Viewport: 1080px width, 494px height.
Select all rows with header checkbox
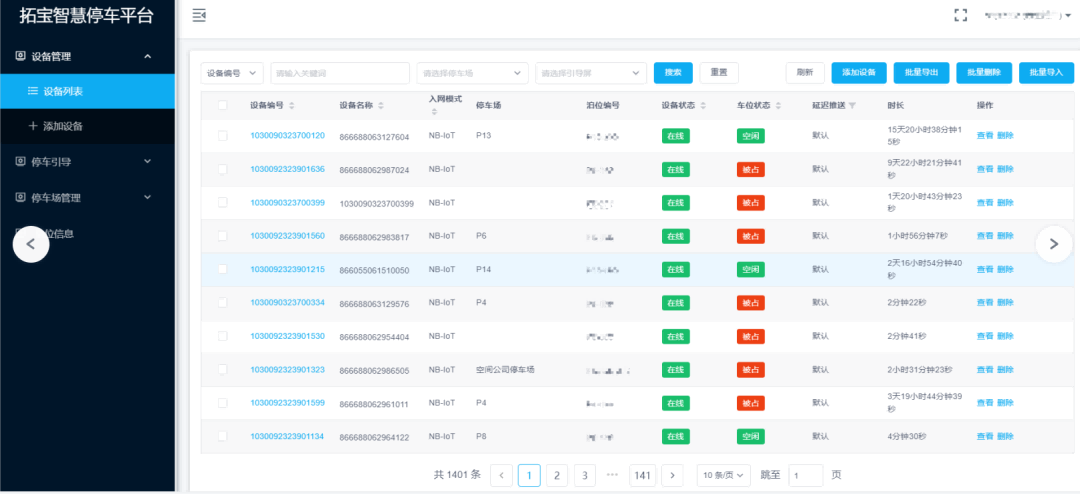point(222,106)
